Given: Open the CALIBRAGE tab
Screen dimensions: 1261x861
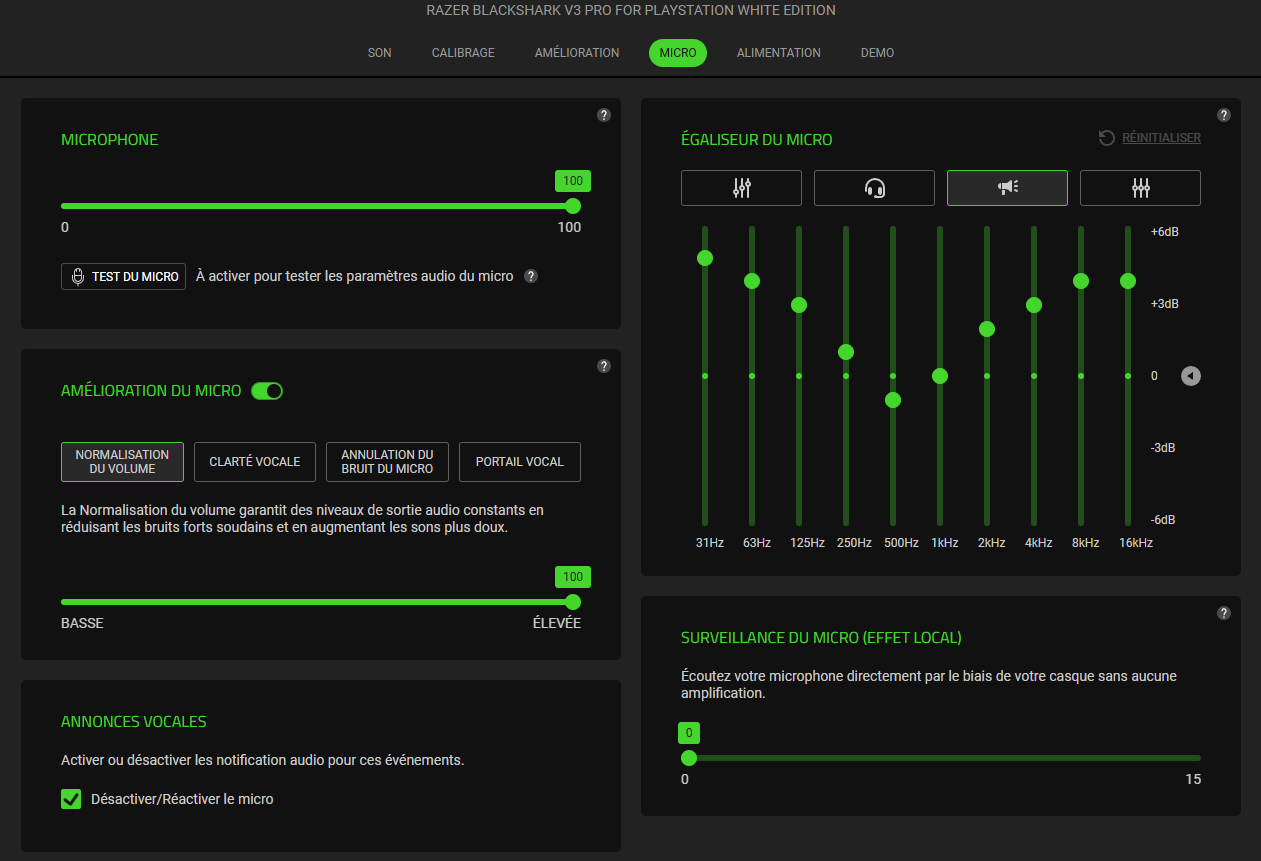Looking at the screenshot, I should tap(463, 53).
